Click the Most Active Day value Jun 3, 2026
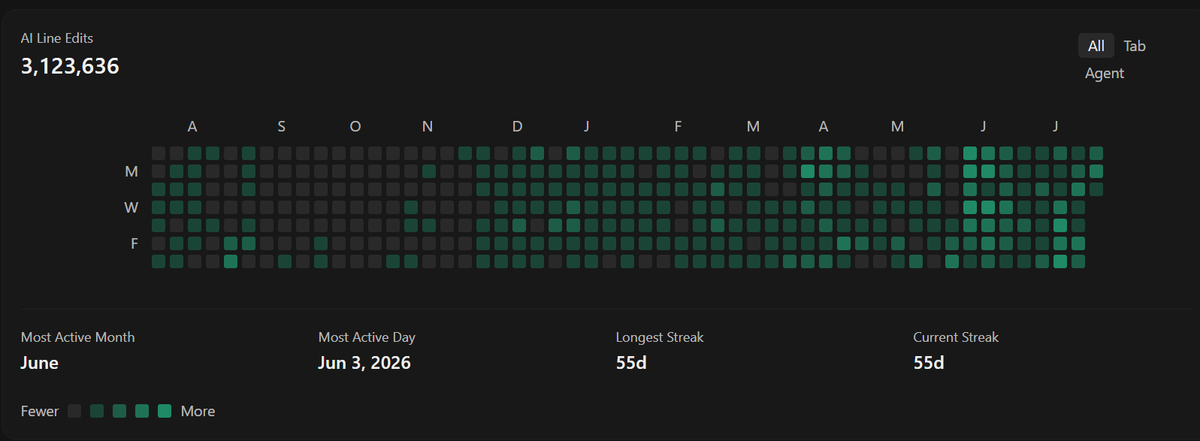Image resolution: width=1200 pixels, height=441 pixels. tap(364, 362)
